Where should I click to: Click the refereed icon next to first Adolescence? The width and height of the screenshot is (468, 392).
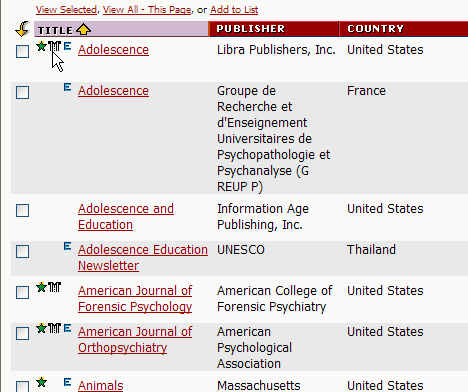pos(55,46)
